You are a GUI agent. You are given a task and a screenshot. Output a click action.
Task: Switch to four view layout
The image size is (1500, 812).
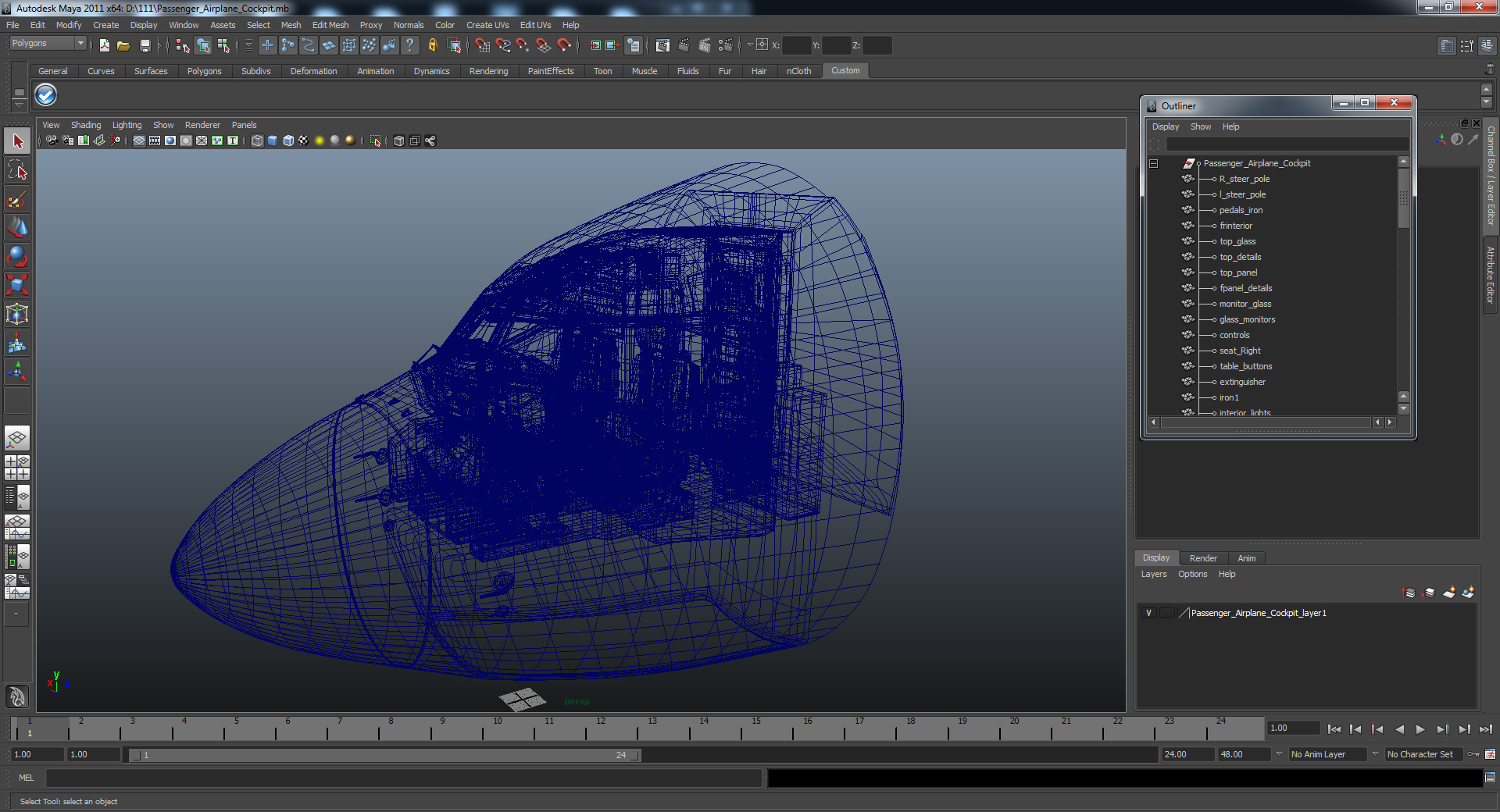17,468
